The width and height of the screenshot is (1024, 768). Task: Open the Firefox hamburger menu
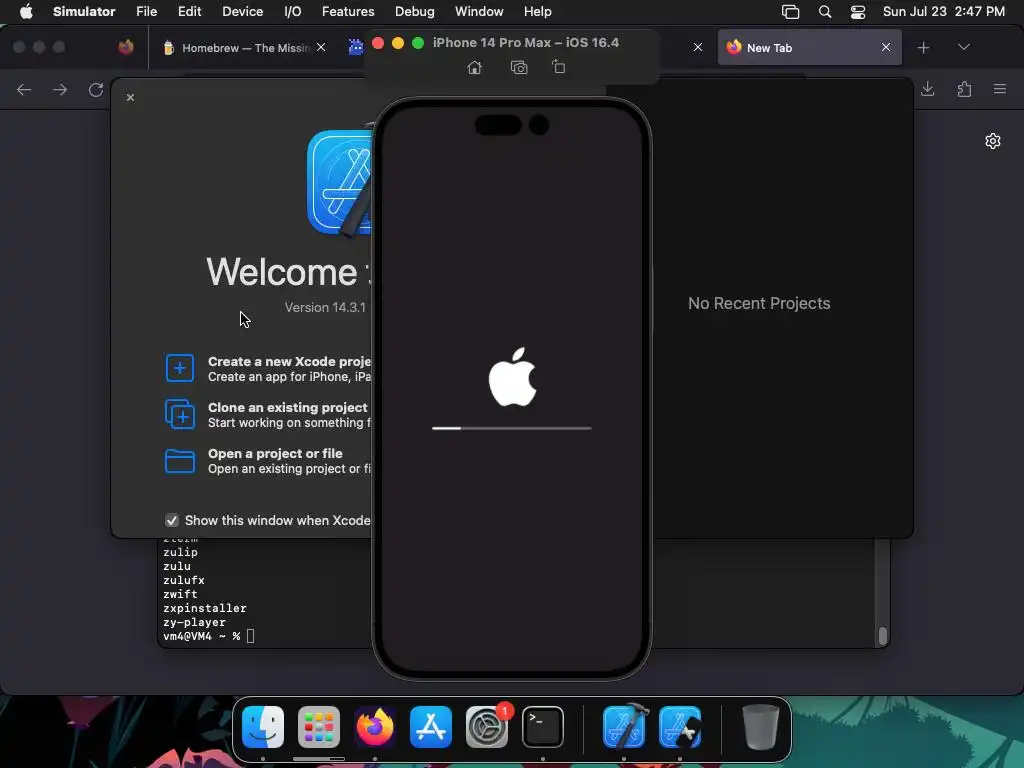1000,89
